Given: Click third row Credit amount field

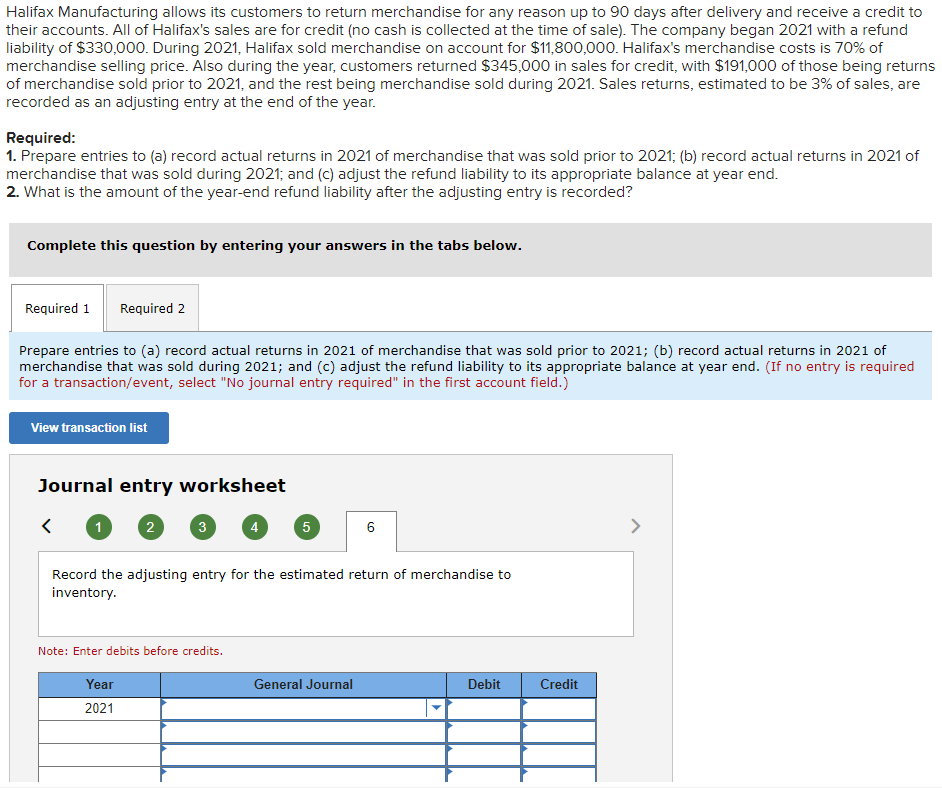Looking at the screenshot, I should [559, 754].
